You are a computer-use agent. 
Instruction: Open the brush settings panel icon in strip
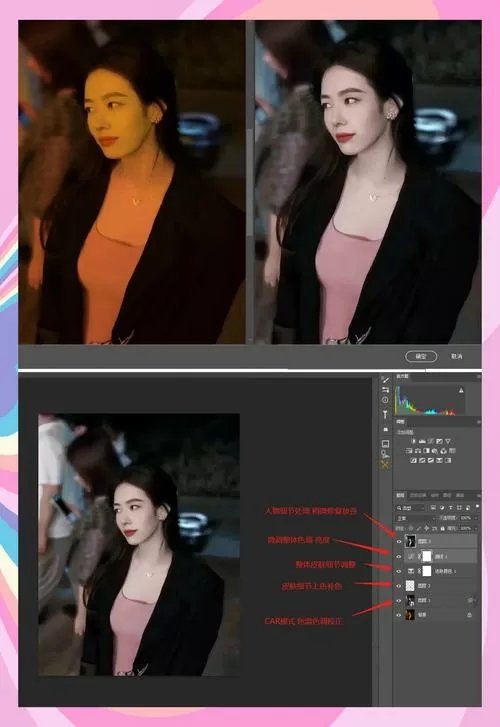pyautogui.click(x=385, y=390)
